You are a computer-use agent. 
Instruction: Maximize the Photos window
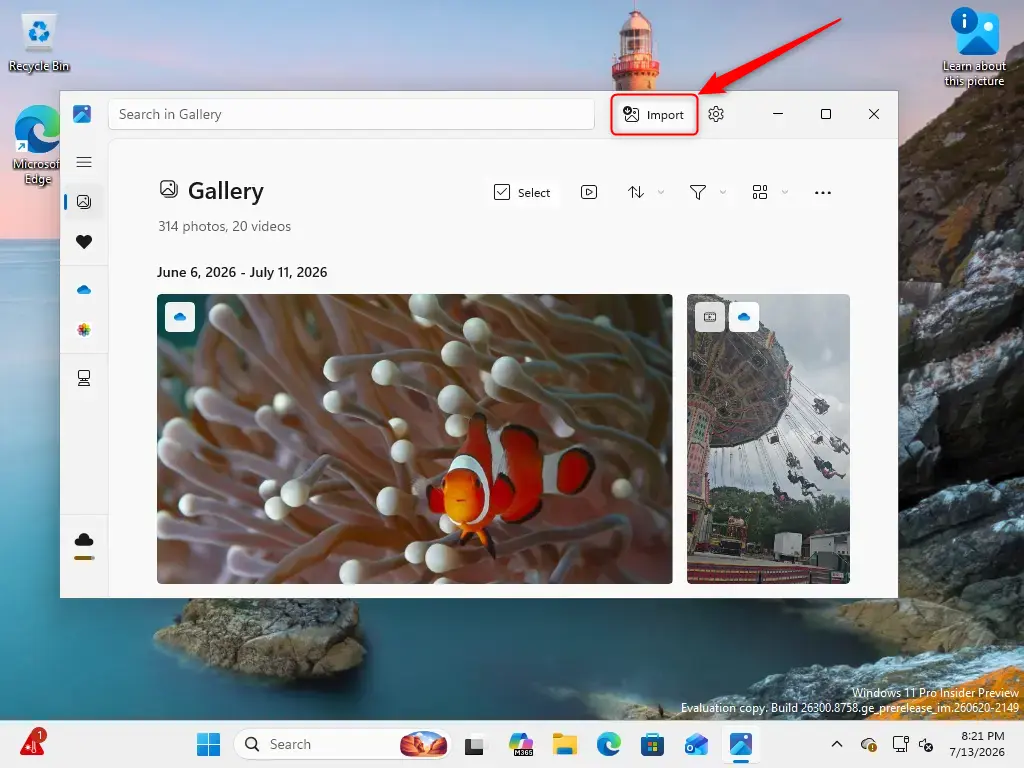coord(825,114)
